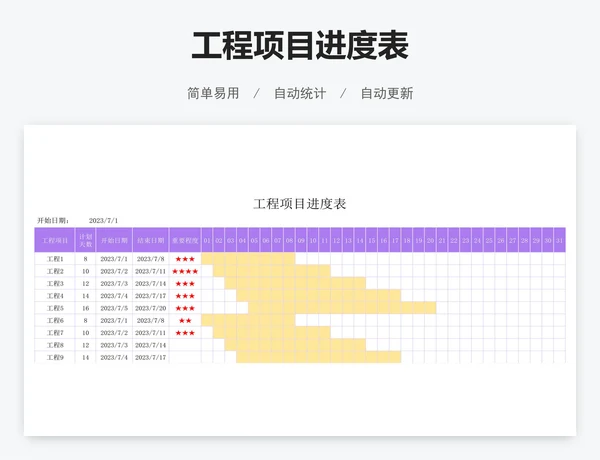Click the 计划天数 column header
The width and height of the screenshot is (600, 460).
85,240
